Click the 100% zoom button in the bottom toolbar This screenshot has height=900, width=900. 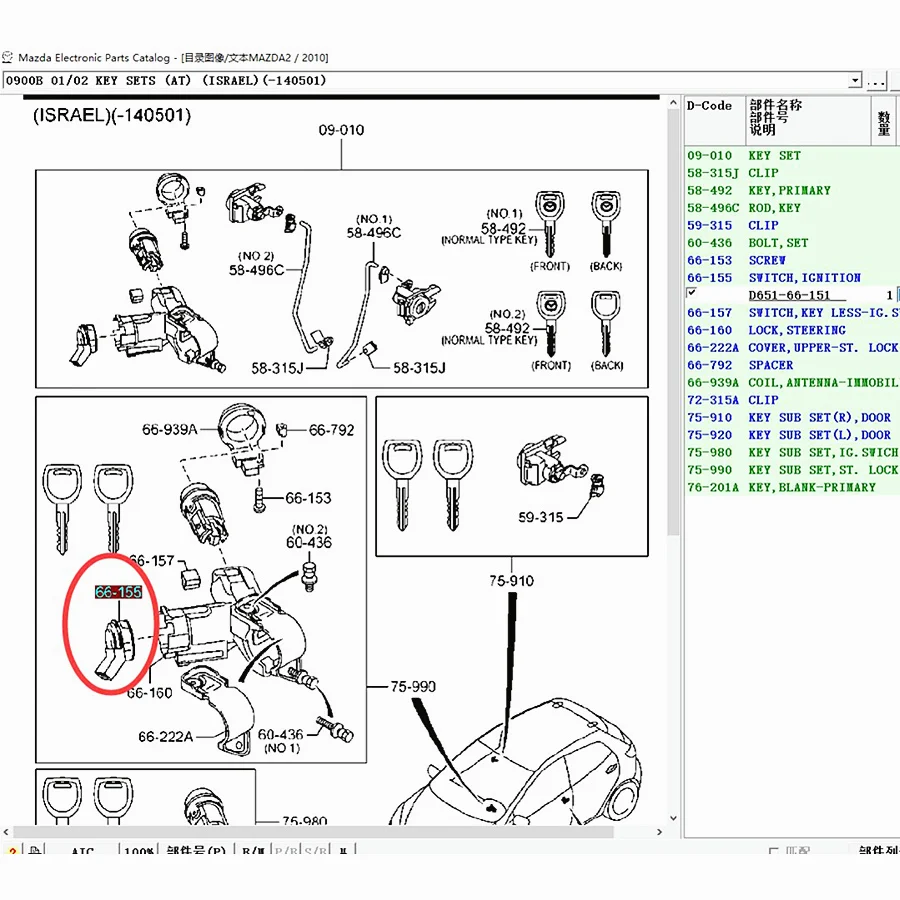coord(139,849)
